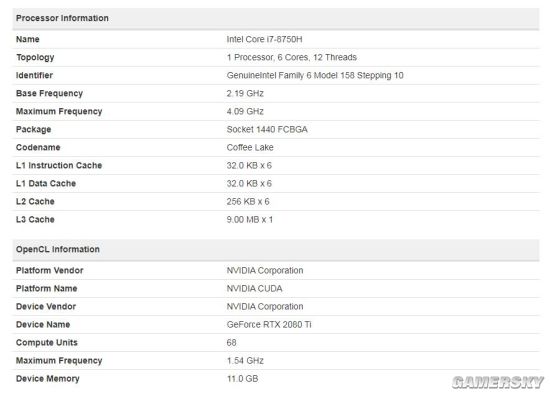Click the Maximum Frequency label under OpenCL Information
The height and width of the screenshot is (394, 550).
tap(59, 361)
